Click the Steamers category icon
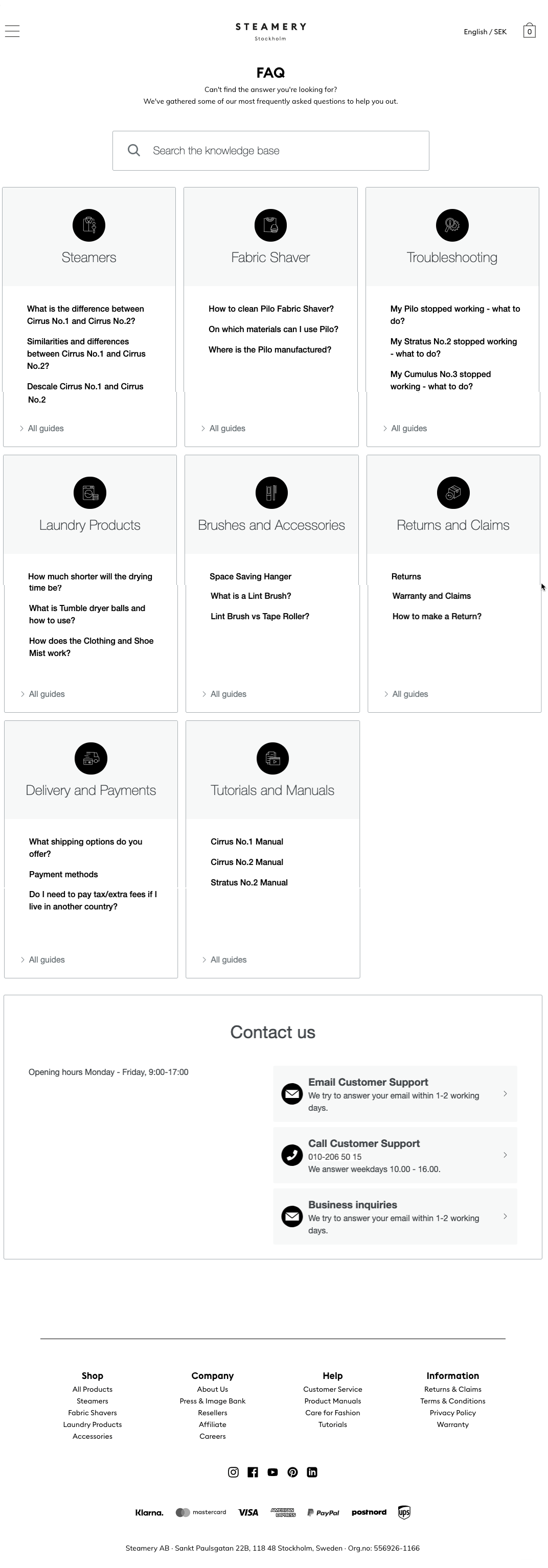The height and width of the screenshot is (1568, 548). pyautogui.click(x=89, y=225)
